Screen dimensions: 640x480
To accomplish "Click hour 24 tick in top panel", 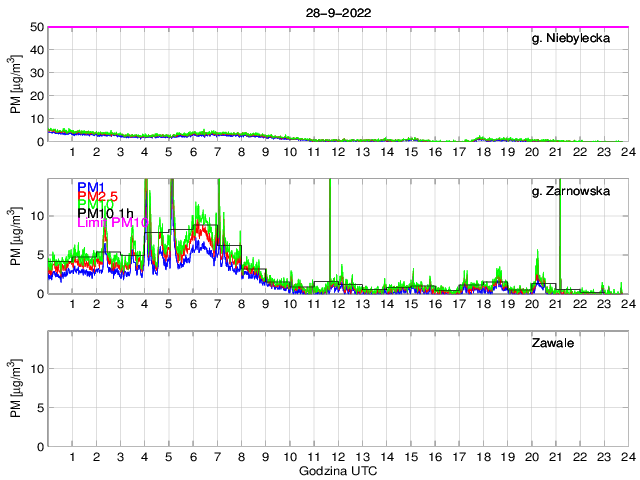I will tap(626, 152).
